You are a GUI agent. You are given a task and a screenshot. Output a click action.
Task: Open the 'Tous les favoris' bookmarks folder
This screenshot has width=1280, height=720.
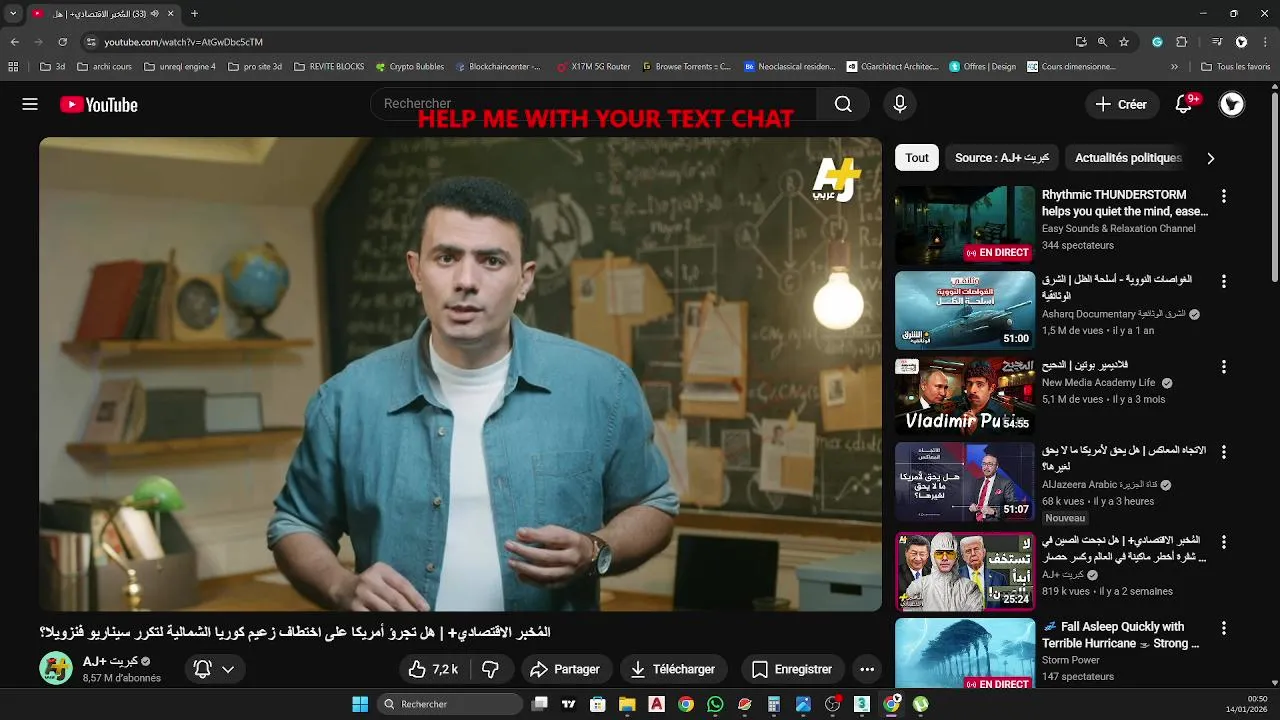pos(1236,67)
